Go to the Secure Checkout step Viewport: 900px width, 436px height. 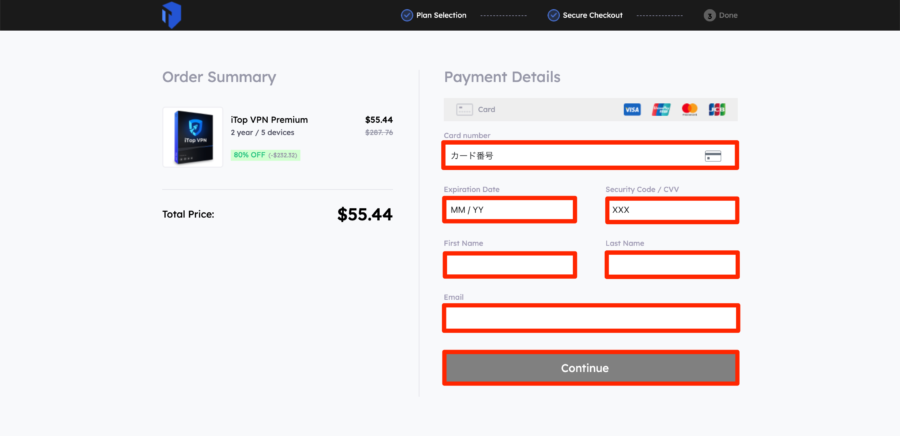585,15
